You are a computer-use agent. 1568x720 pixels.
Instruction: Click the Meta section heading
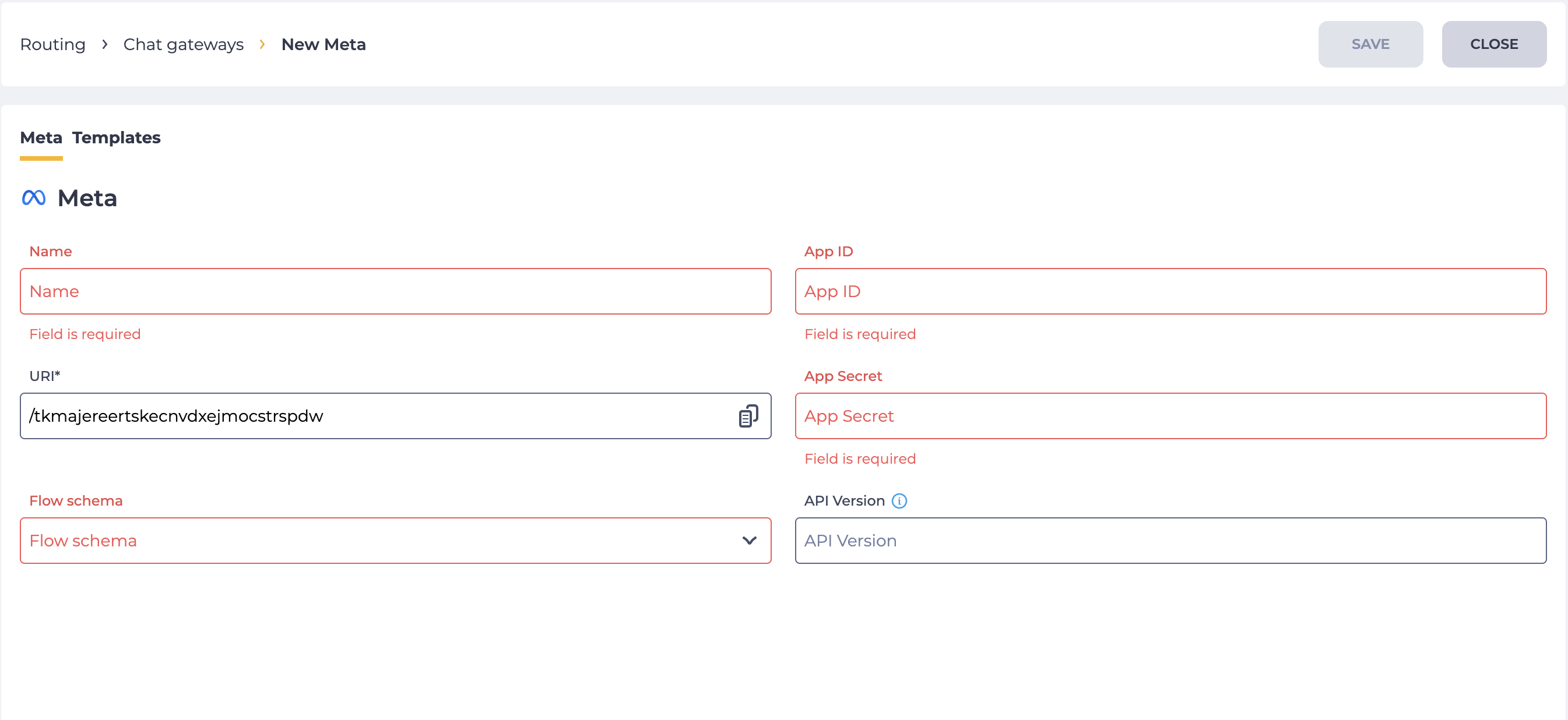pos(87,198)
